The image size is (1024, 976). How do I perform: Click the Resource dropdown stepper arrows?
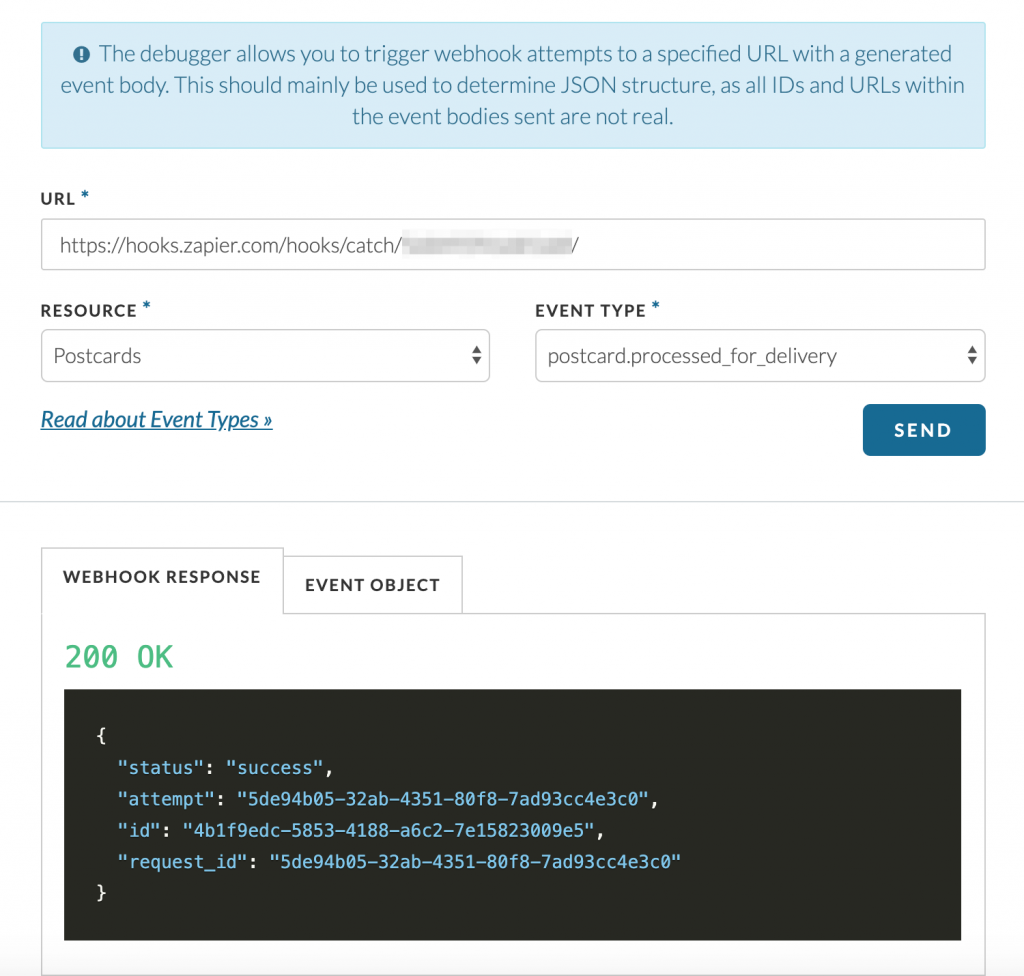[x=476, y=355]
